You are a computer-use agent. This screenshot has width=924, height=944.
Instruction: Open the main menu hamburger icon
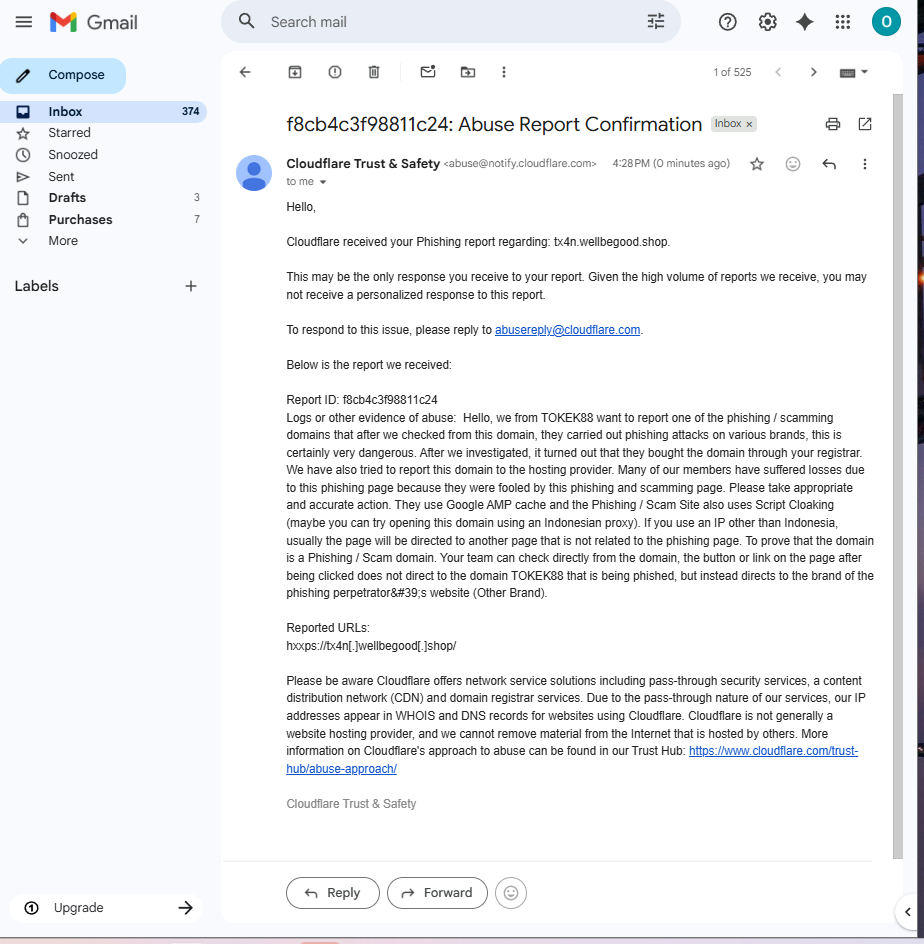coord(23,22)
